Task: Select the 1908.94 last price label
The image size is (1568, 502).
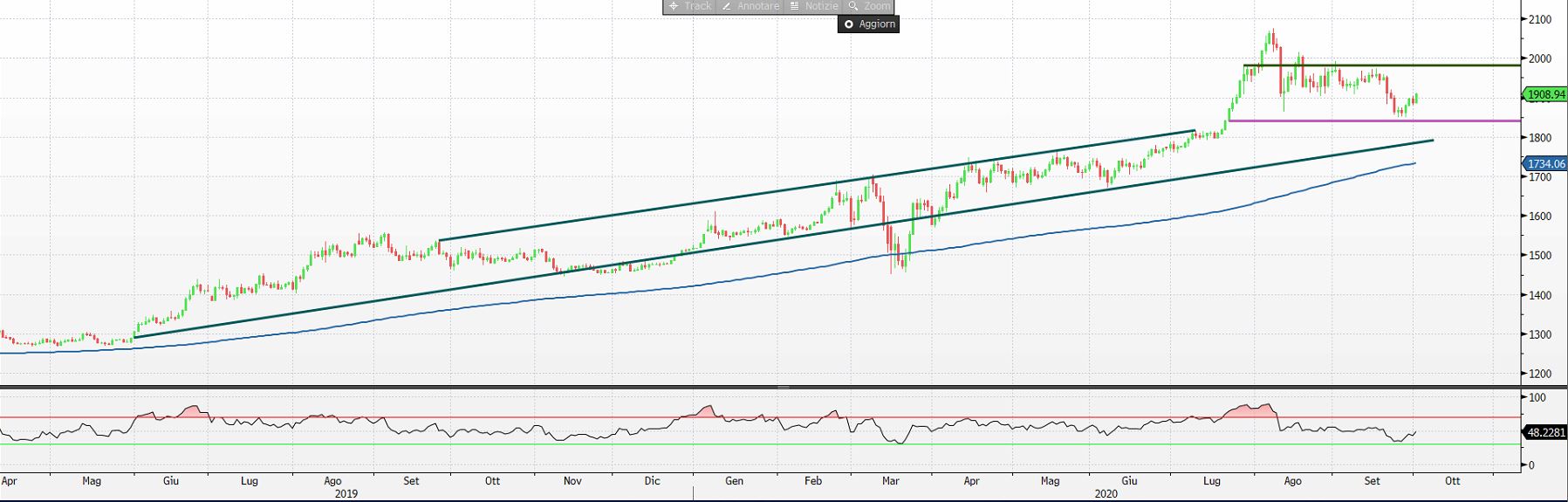Action: pyautogui.click(x=1545, y=94)
